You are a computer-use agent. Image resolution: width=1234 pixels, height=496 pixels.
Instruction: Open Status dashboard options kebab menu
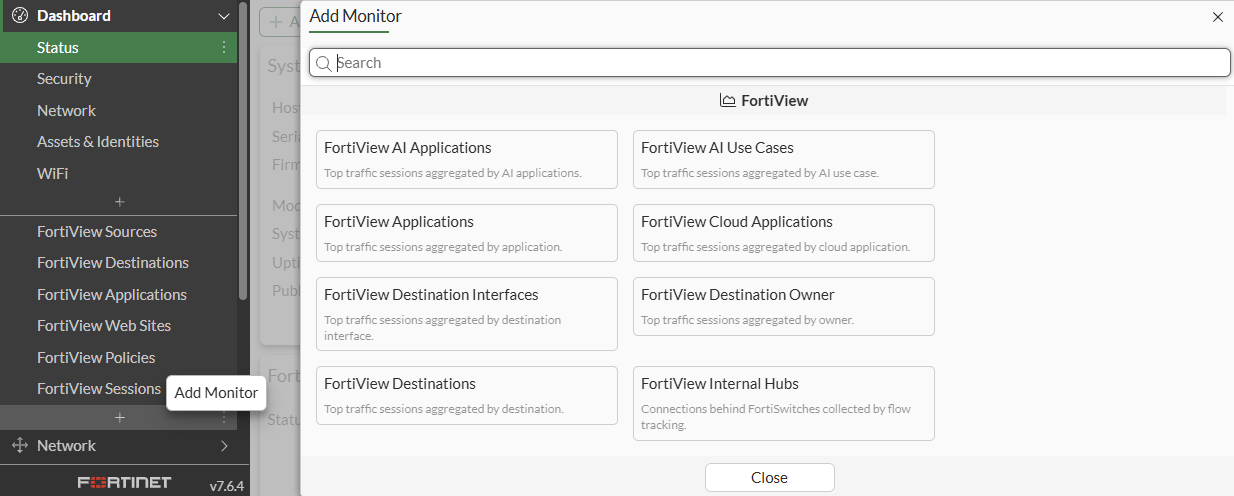pos(224,48)
